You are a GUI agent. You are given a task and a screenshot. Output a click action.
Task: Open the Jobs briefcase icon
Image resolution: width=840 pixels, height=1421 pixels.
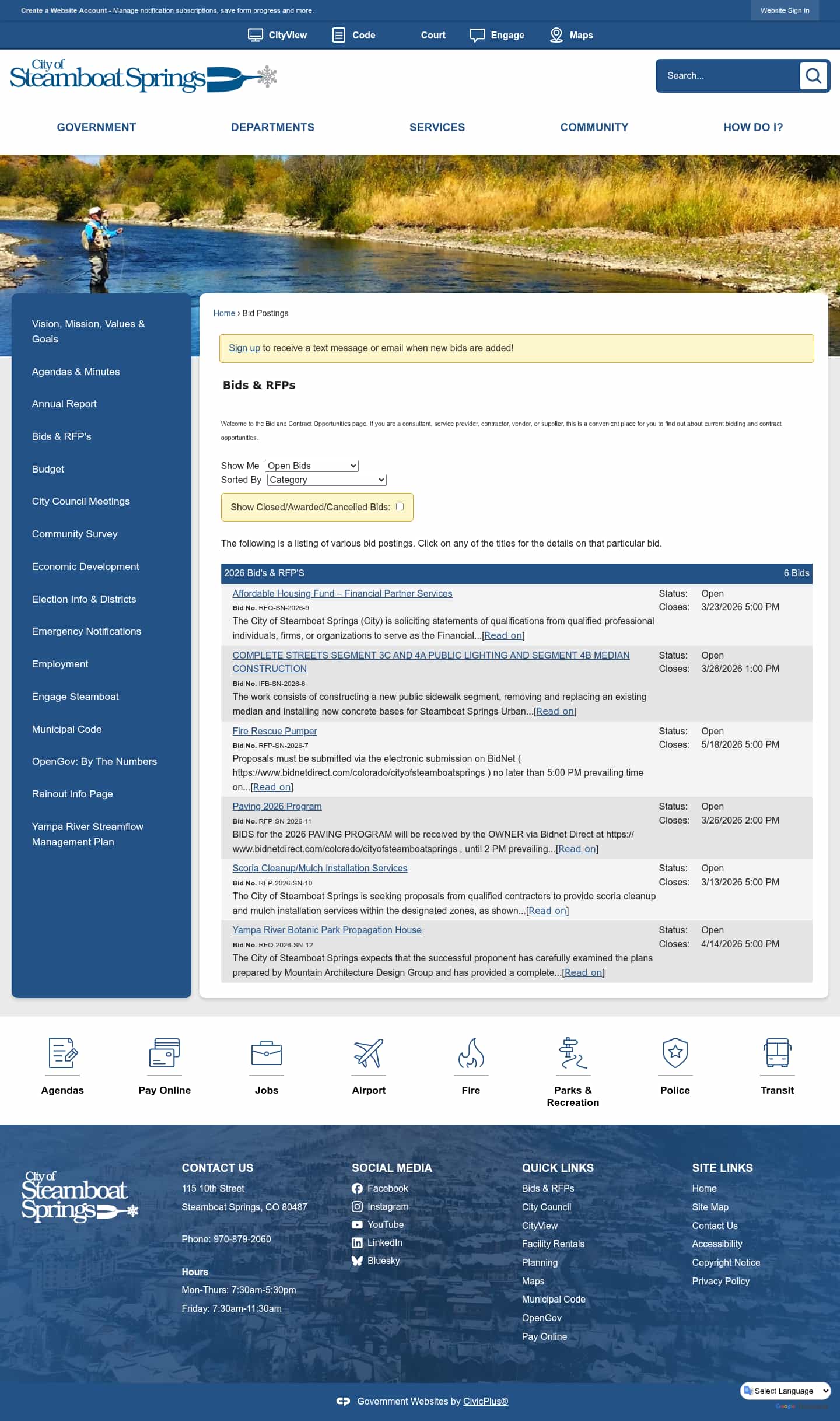click(267, 1053)
